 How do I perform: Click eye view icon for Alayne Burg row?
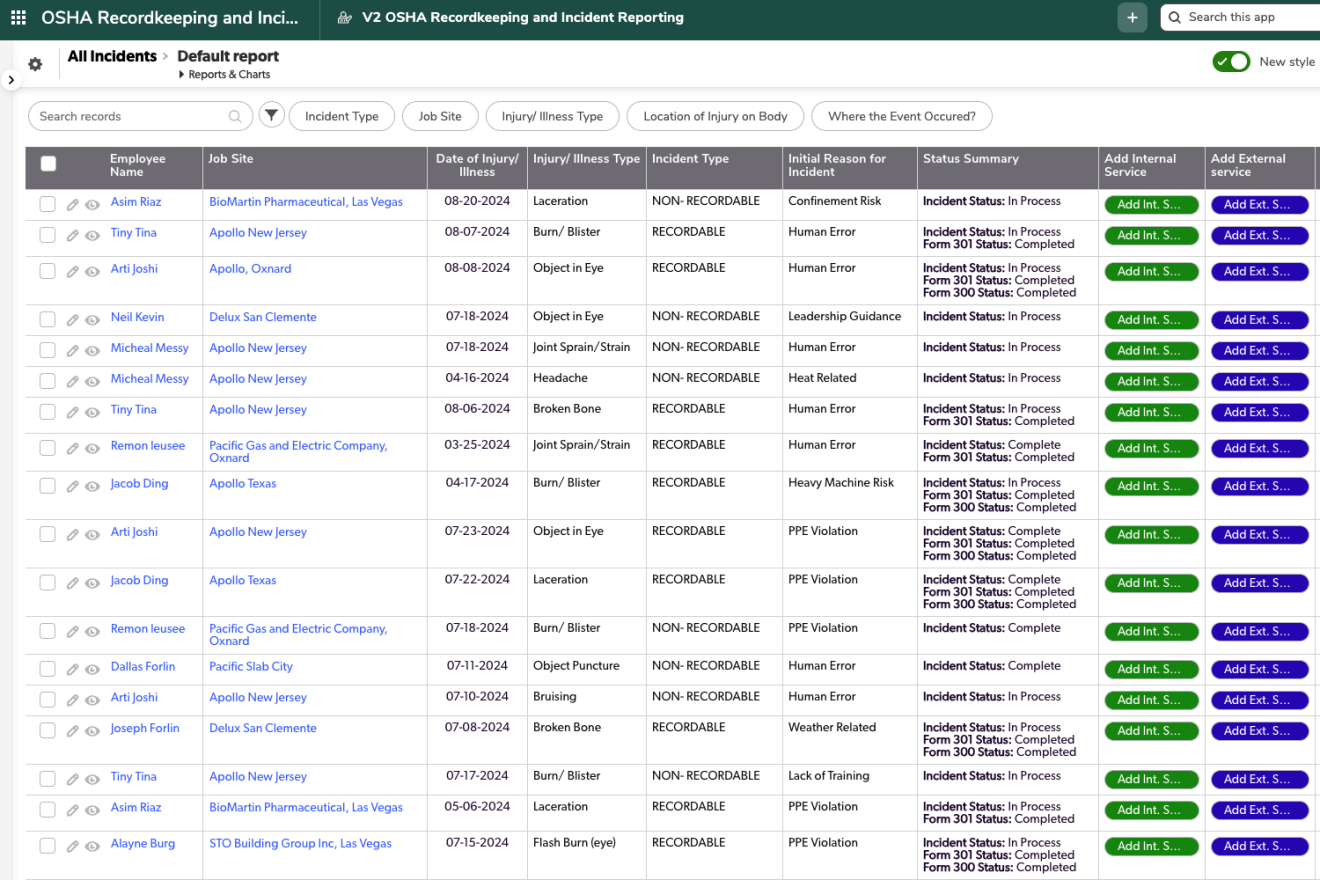(92, 847)
